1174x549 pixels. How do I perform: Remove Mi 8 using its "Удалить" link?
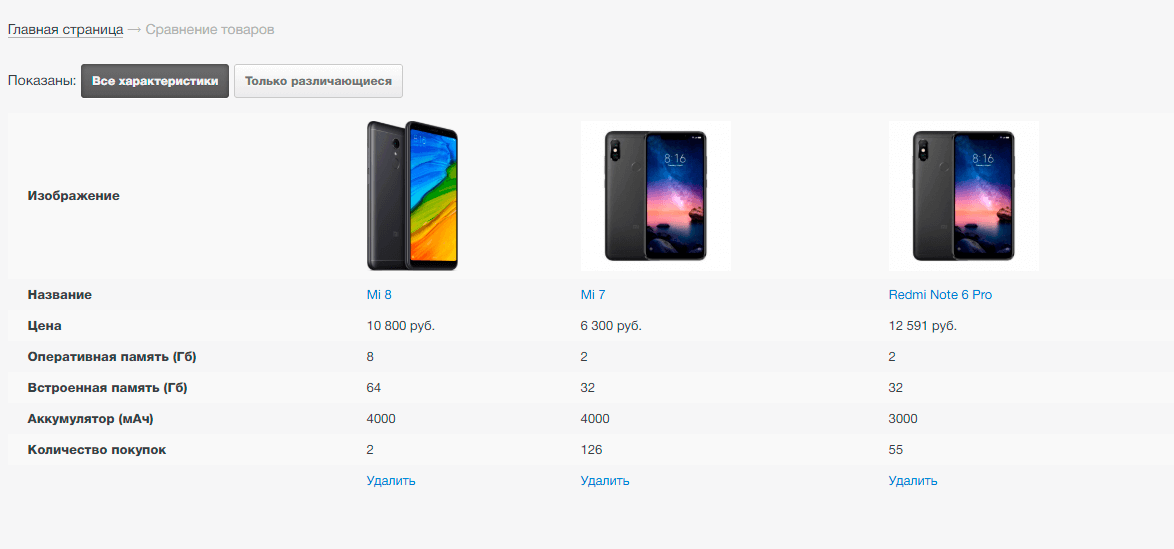391,481
